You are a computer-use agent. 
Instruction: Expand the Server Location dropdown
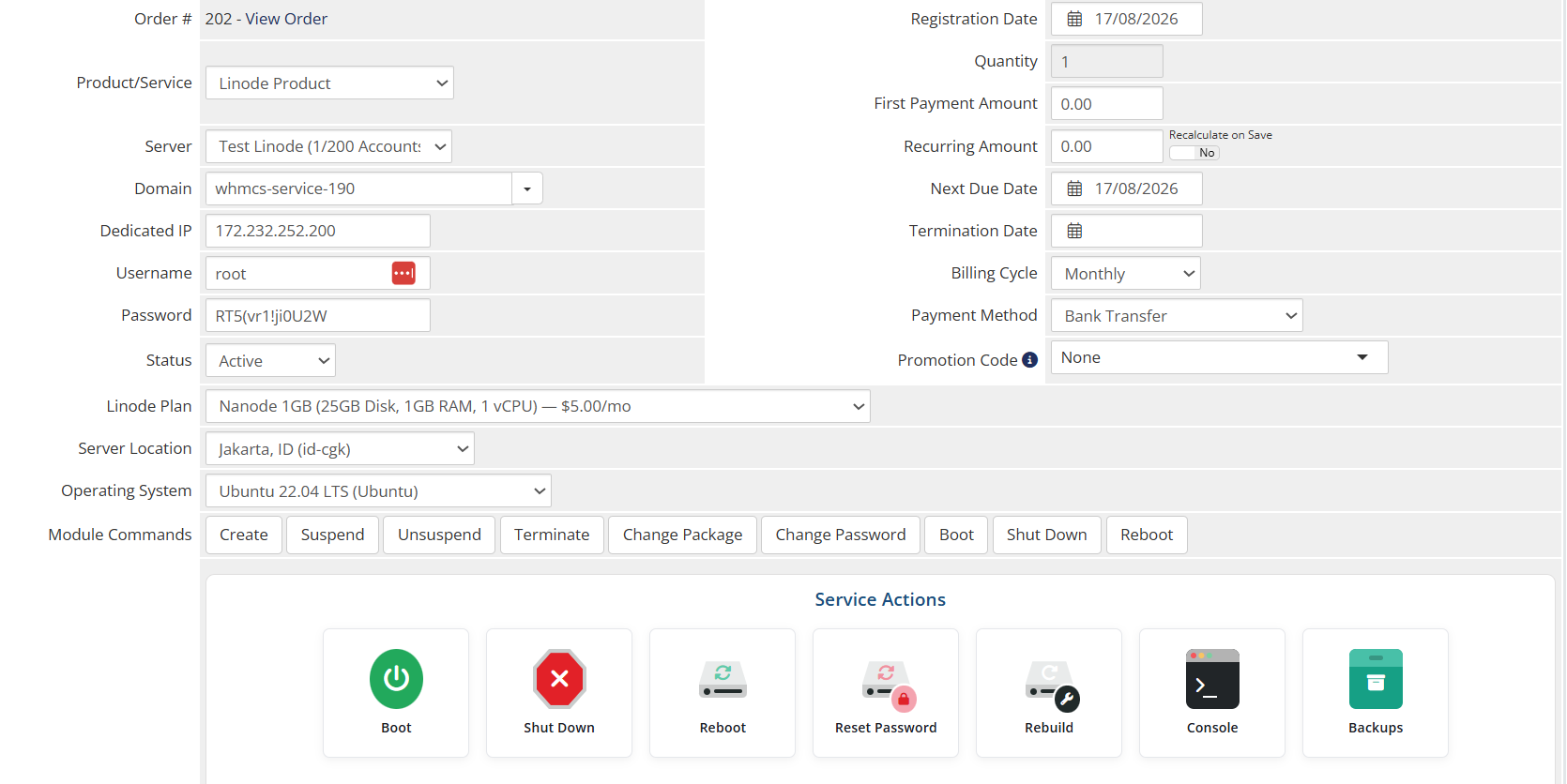point(340,448)
